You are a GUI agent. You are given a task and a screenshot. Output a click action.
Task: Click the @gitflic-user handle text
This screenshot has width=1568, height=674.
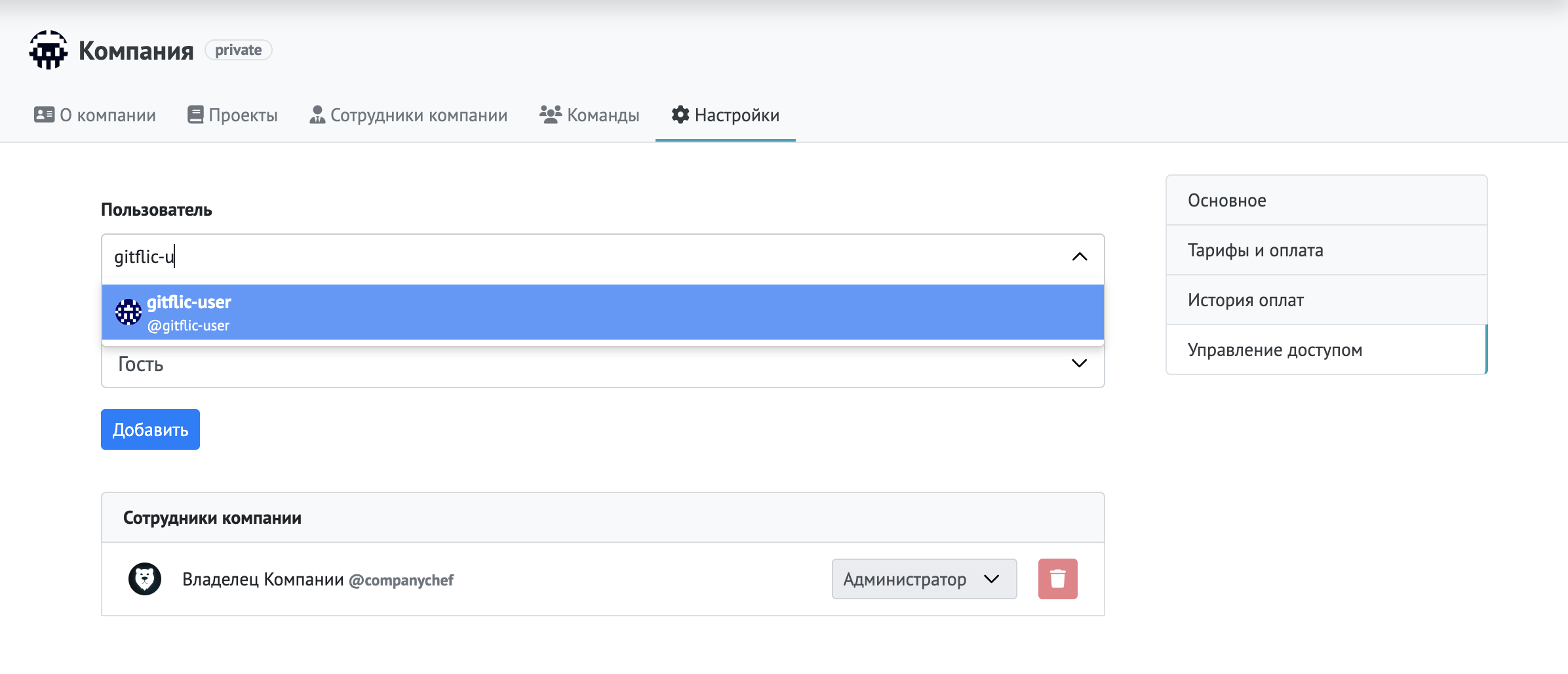(188, 326)
